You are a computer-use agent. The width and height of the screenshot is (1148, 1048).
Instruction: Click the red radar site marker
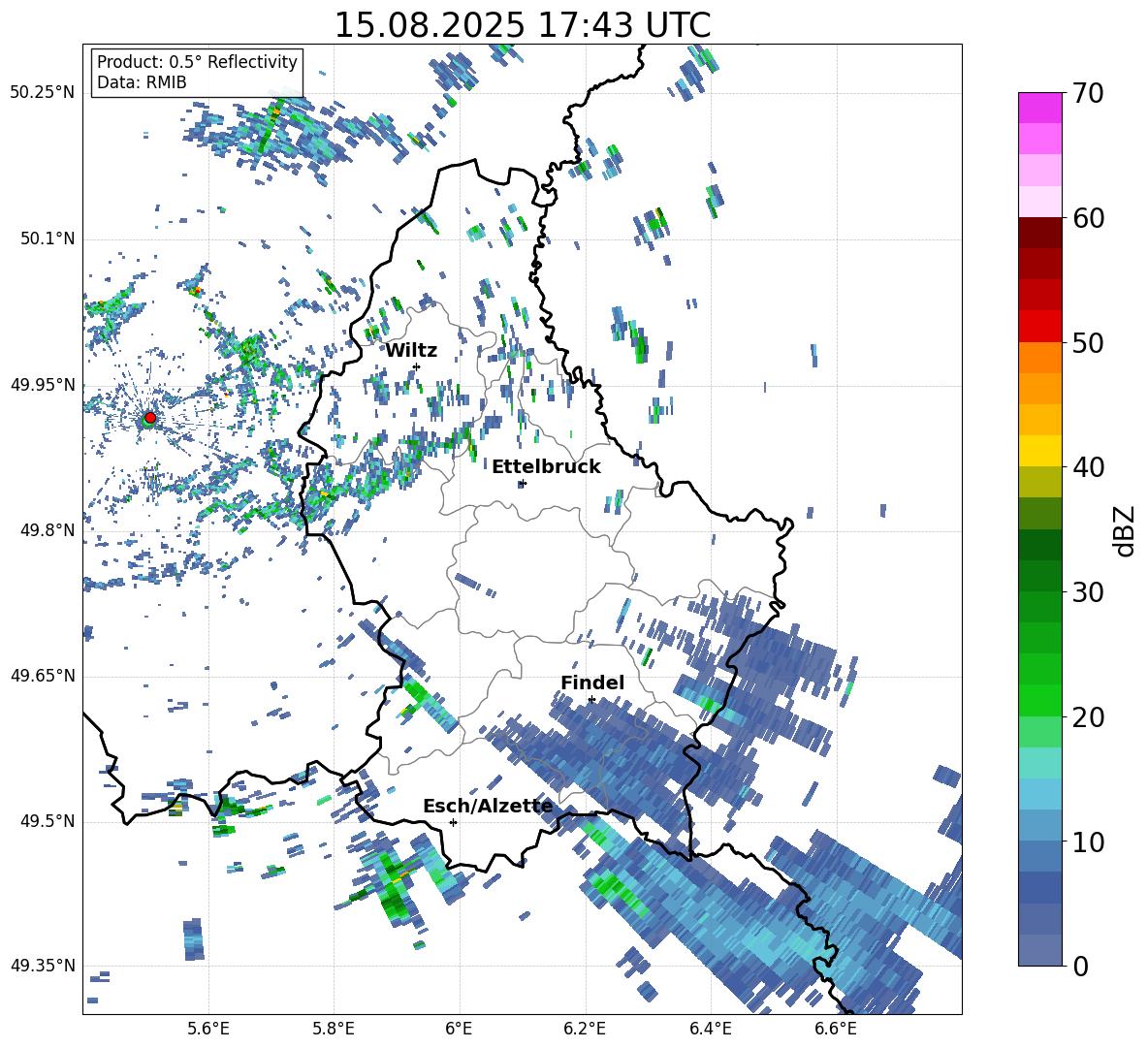point(150,417)
